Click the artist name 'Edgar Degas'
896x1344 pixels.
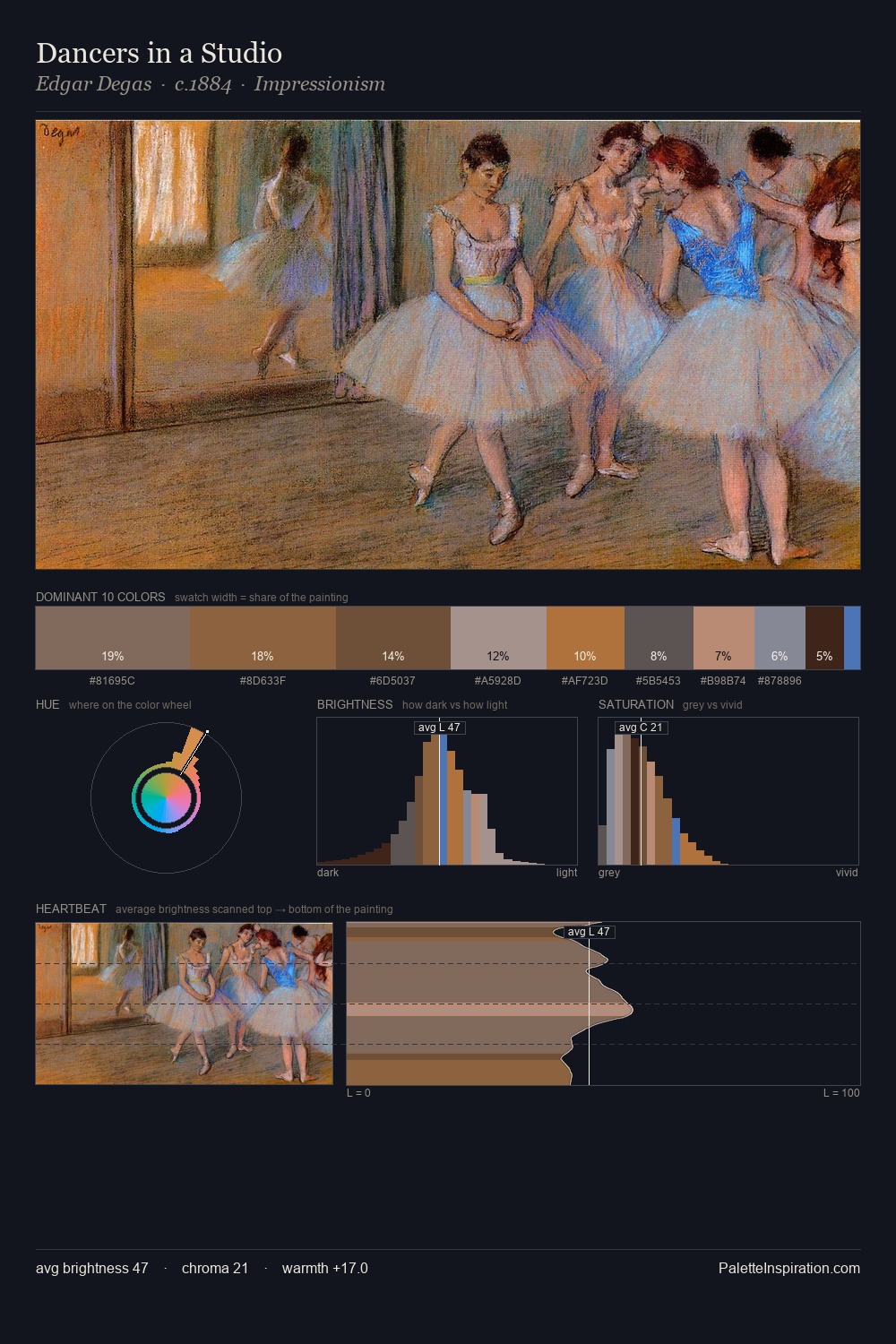(x=93, y=84)
